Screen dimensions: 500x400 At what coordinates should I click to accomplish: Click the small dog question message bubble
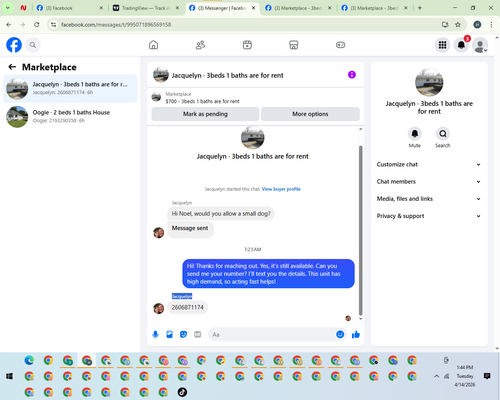221,214
